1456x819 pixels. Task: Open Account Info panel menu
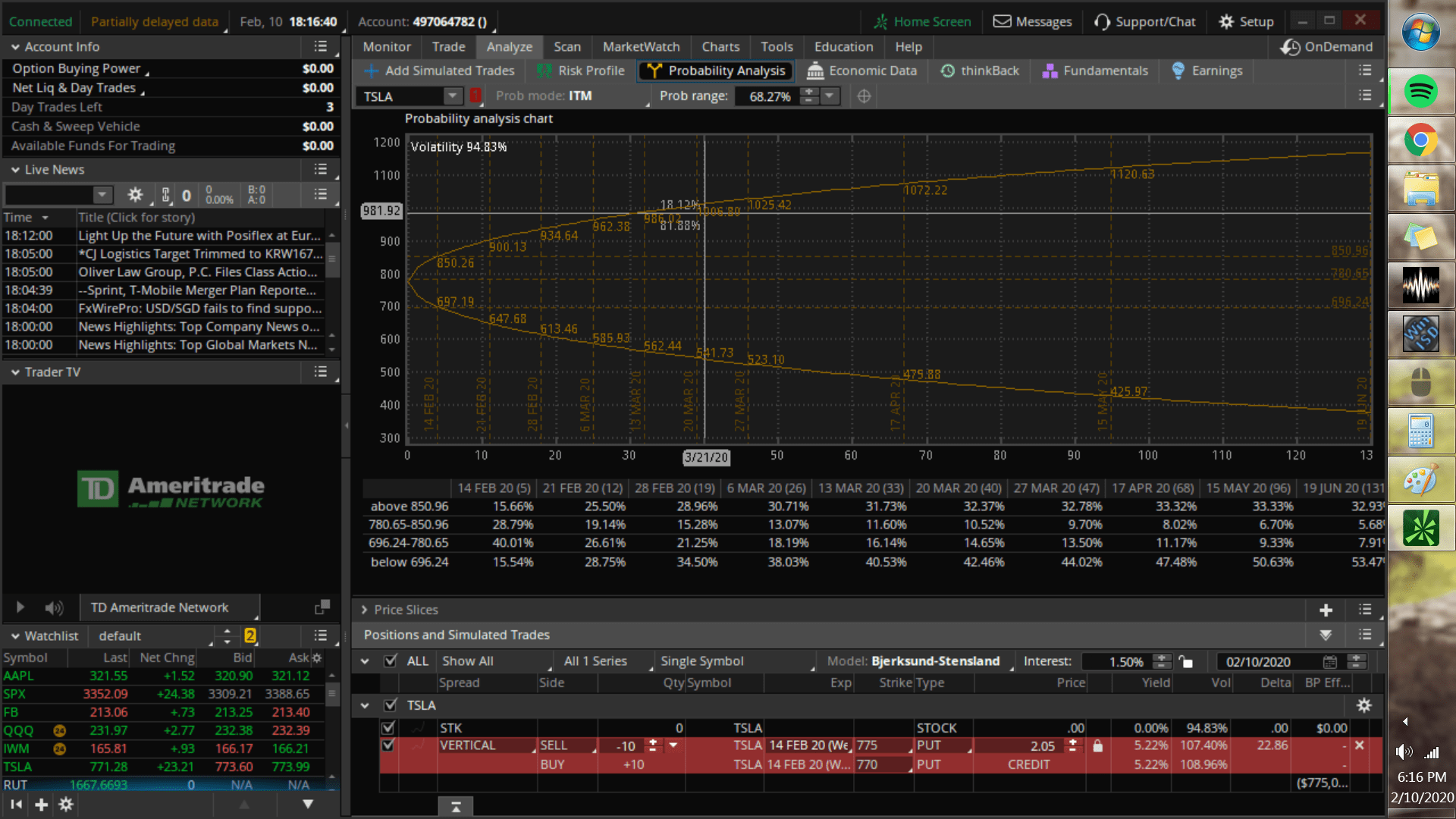[321, 47]
